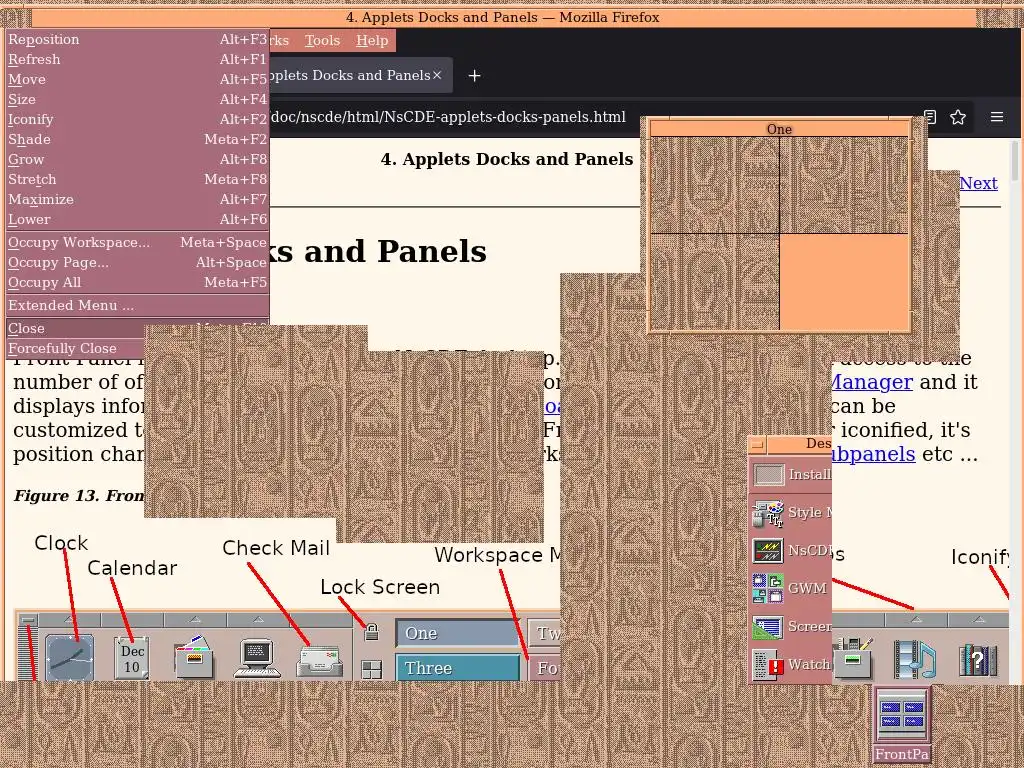Choose Move from the window menu
The width and height of the screenshot is (1024, 768).
coord(137,80)
